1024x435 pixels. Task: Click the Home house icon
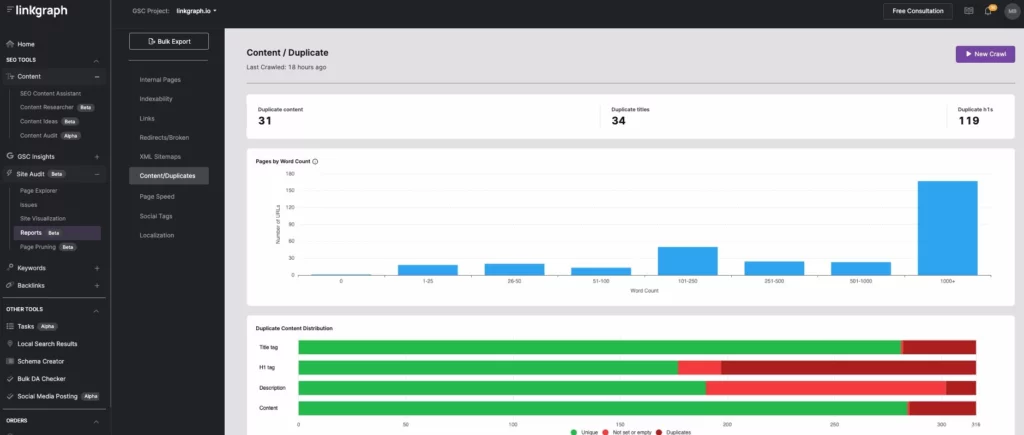click(10, 44)
